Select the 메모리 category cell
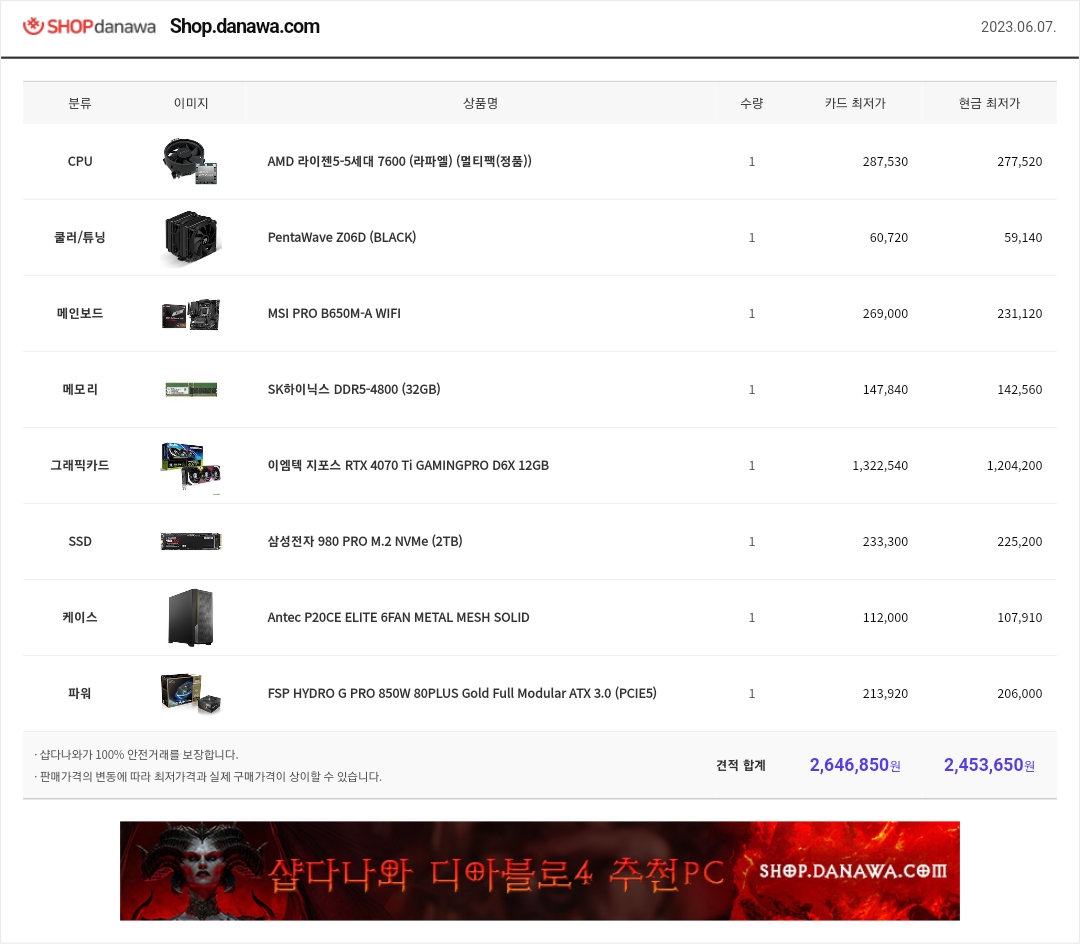Screen dimensions: 1080x950 [x=80, y=389]
